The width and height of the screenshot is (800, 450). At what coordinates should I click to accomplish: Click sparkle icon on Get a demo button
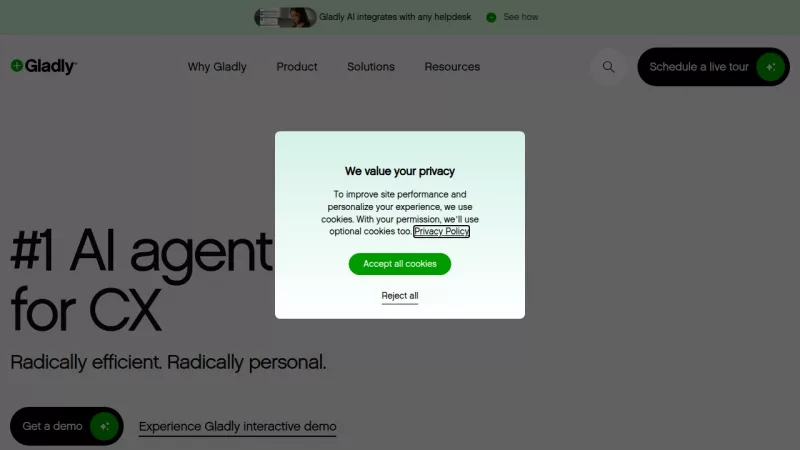[x=104, y=426]
